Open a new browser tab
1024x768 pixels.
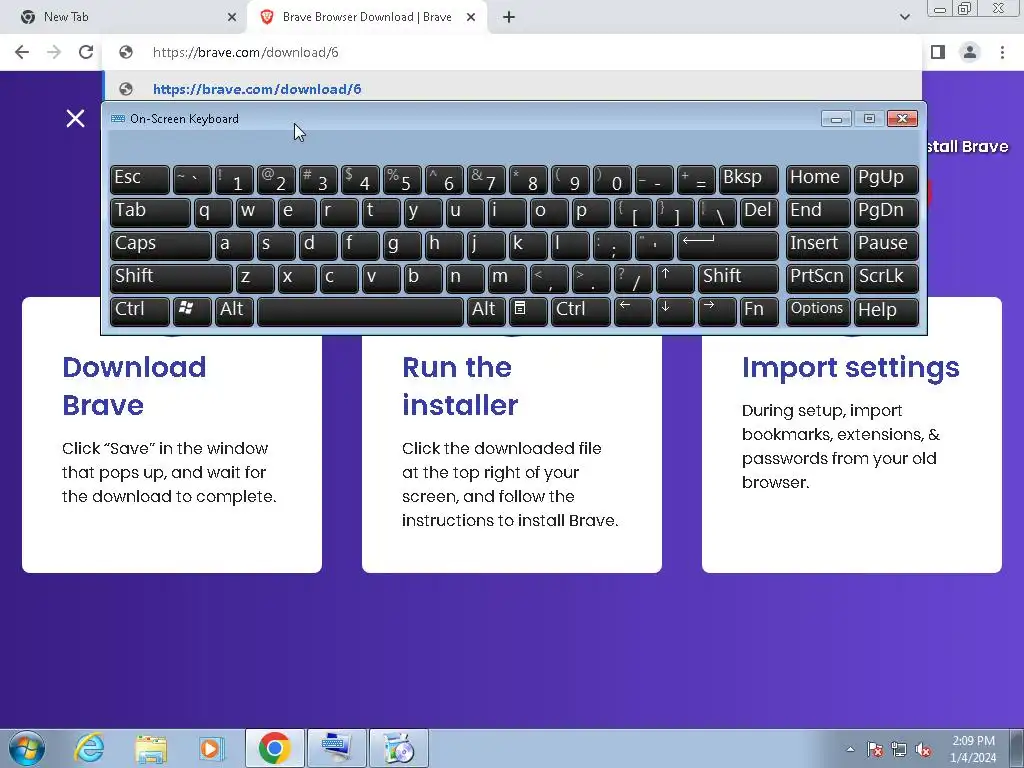click(x=509, y=17)
